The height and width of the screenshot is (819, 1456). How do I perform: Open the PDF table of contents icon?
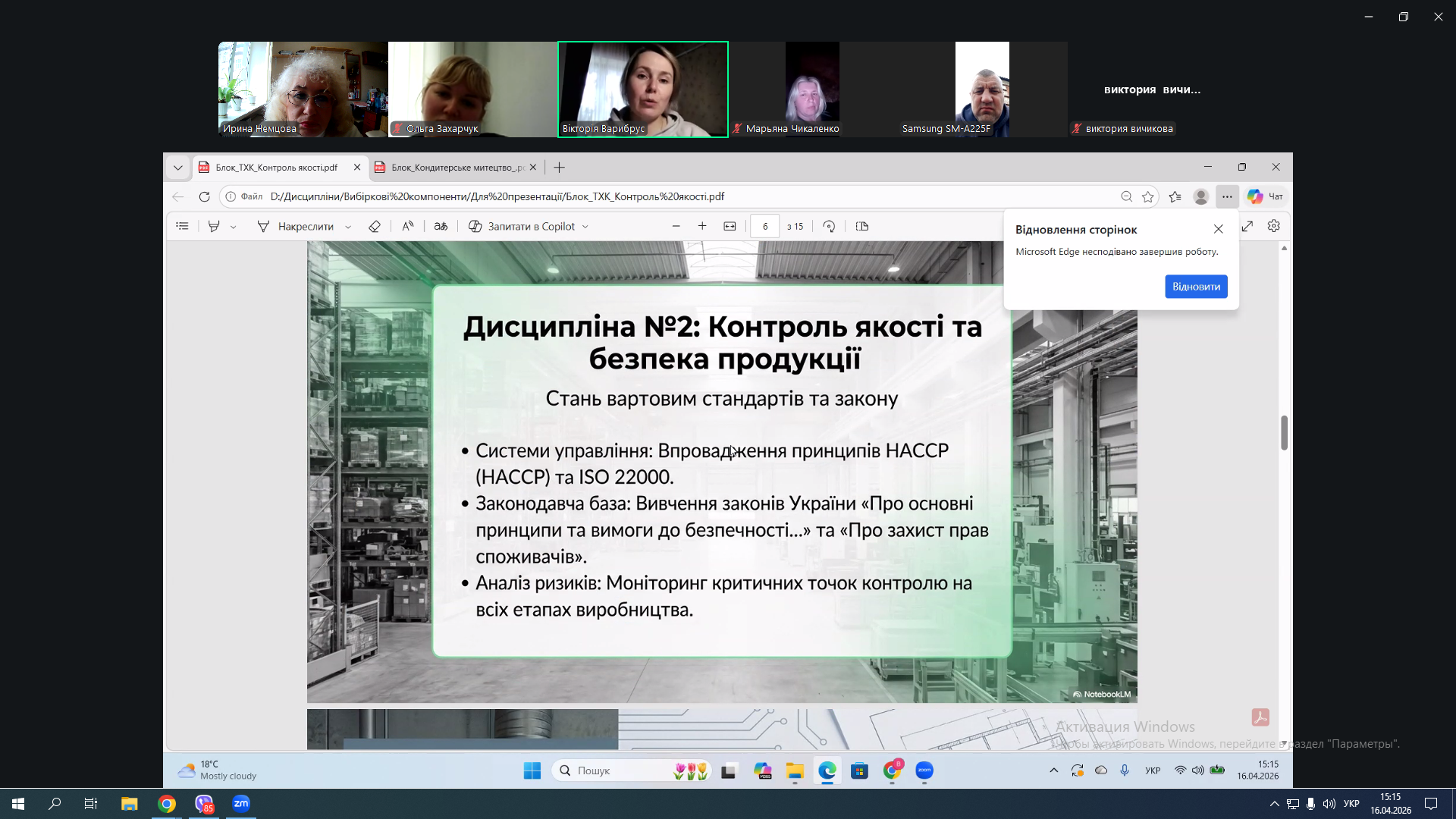(x=182, y=226)
